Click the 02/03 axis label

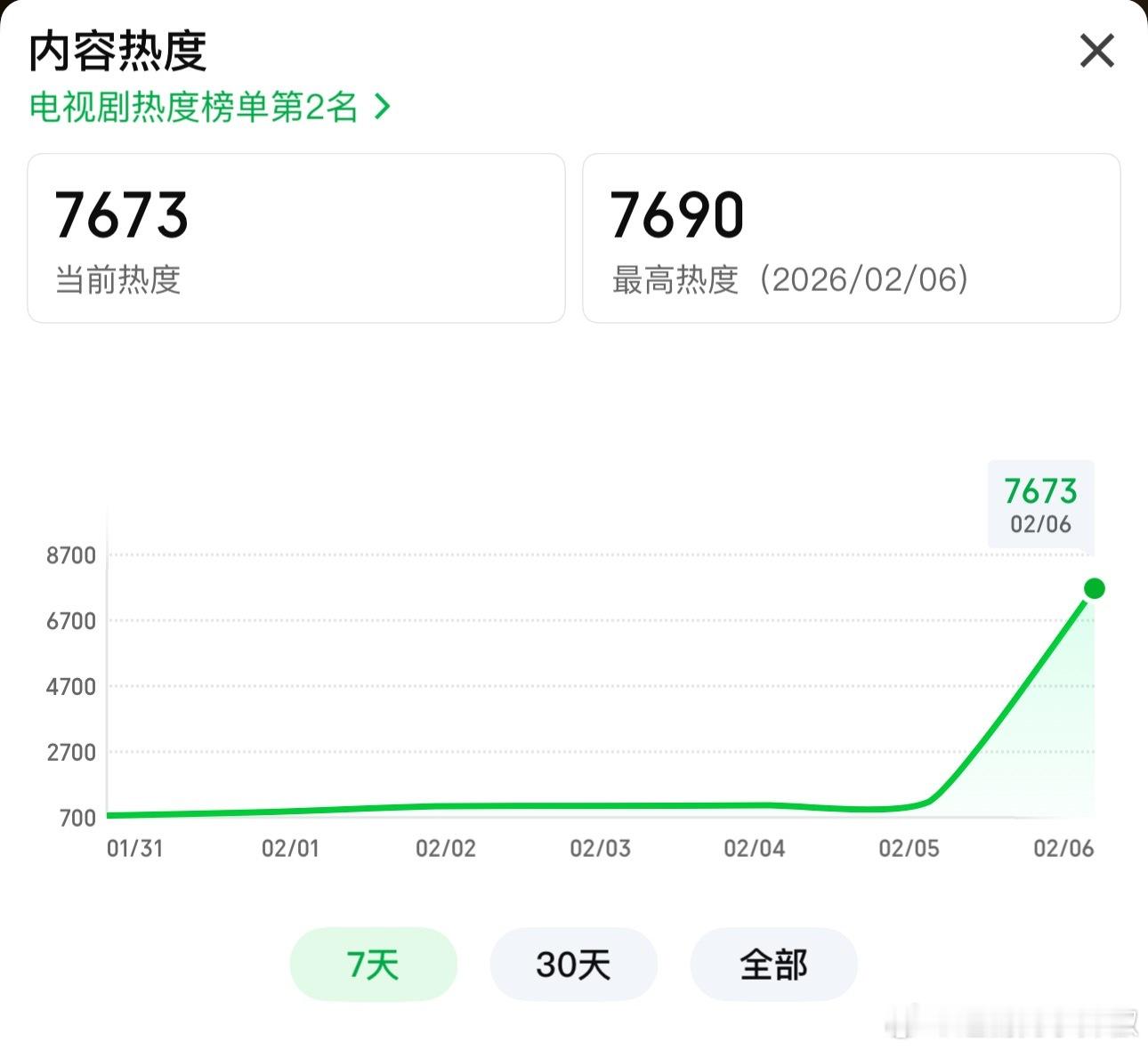click(600, 848)
